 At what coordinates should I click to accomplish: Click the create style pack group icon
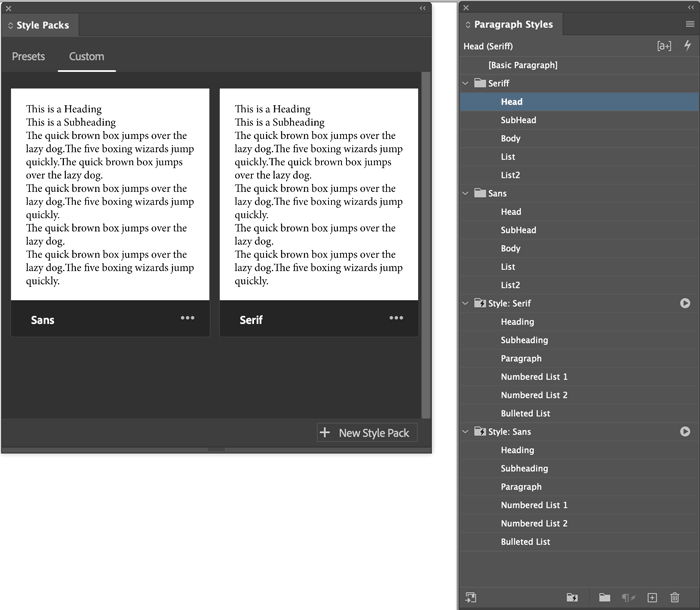point(572,597)
